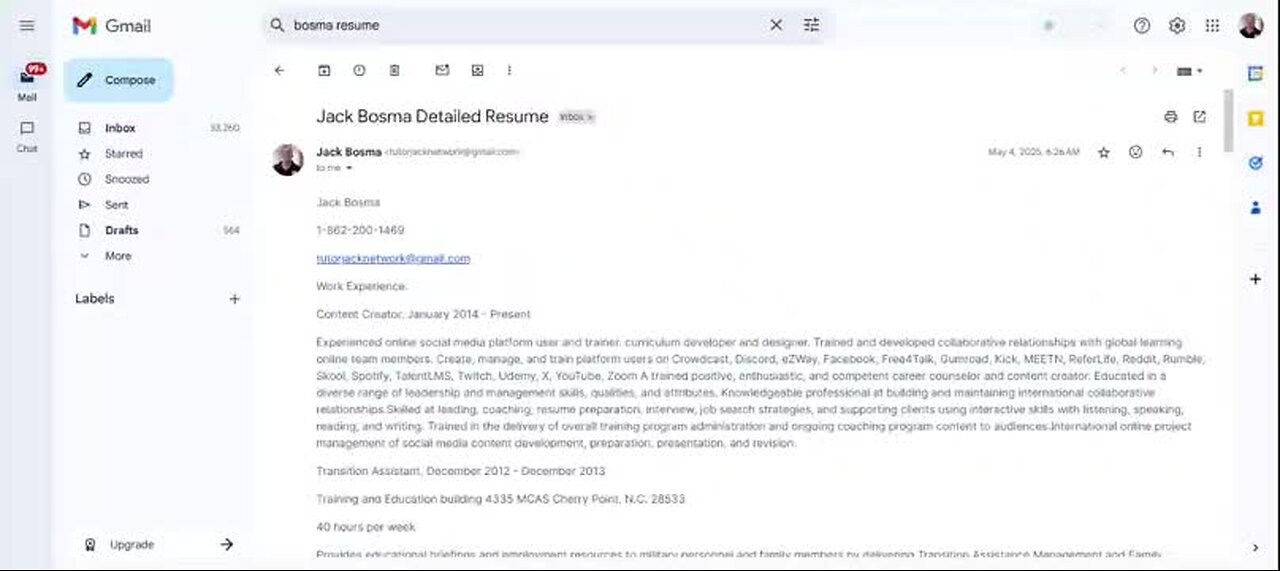Go to the newer conversation arrow
Screen dimensions: 1280x571
point(1123,70)
